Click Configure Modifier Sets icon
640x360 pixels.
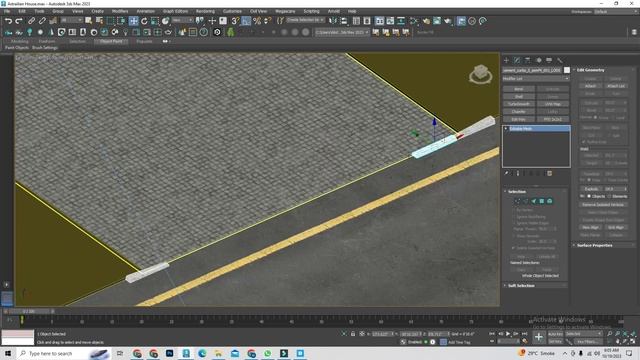tap(549, 173)
